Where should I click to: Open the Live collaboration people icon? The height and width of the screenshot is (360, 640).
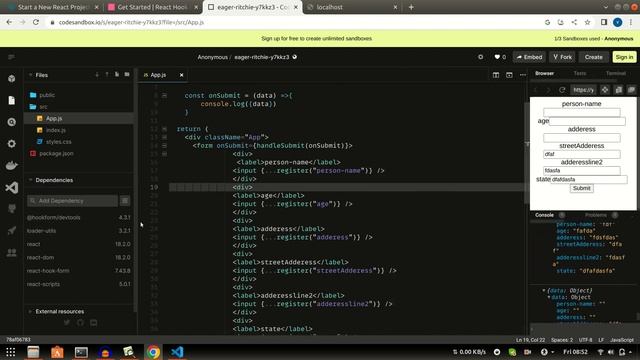11,253
